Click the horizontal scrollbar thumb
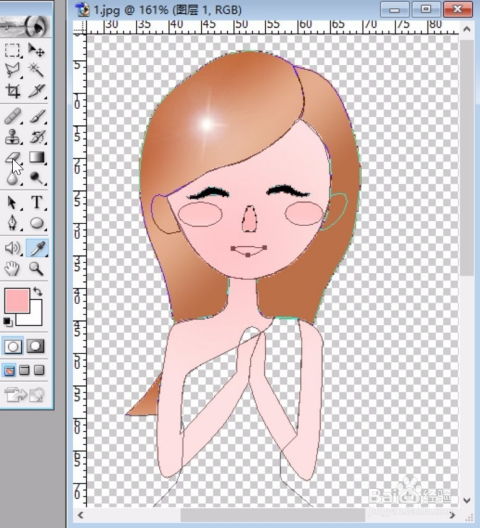 (273, 515)
